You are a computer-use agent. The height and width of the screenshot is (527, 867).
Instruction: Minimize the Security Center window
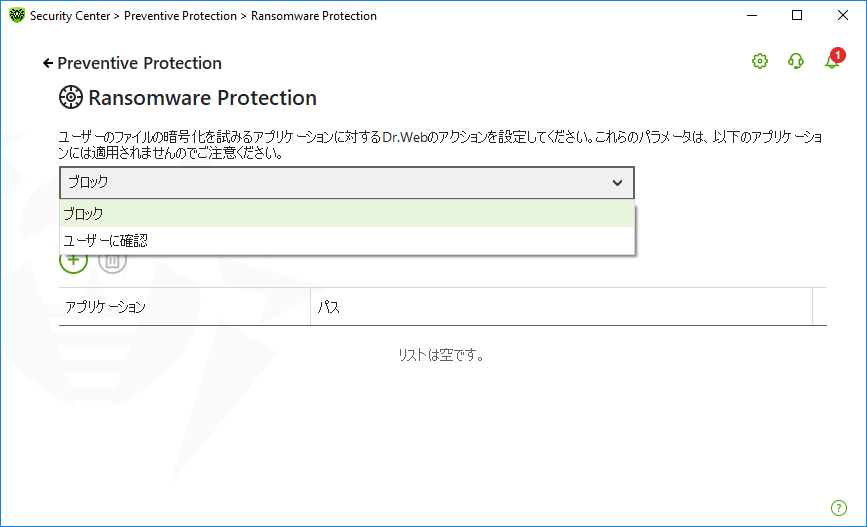point(752,15)
